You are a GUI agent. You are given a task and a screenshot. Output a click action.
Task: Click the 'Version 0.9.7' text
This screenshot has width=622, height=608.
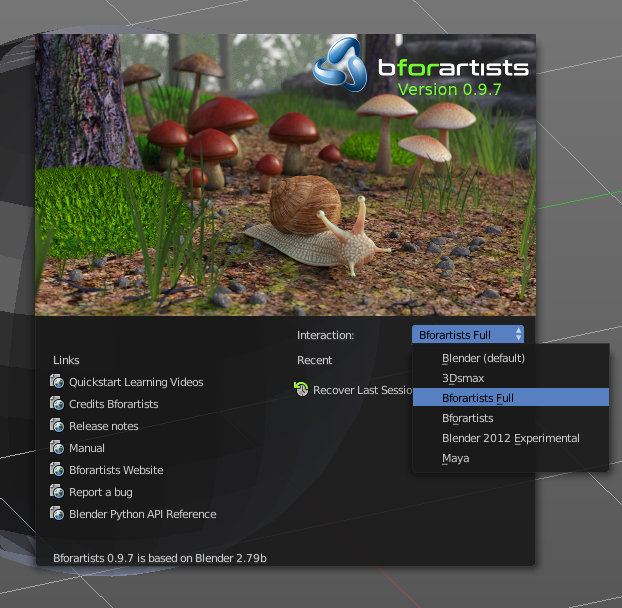449,89
